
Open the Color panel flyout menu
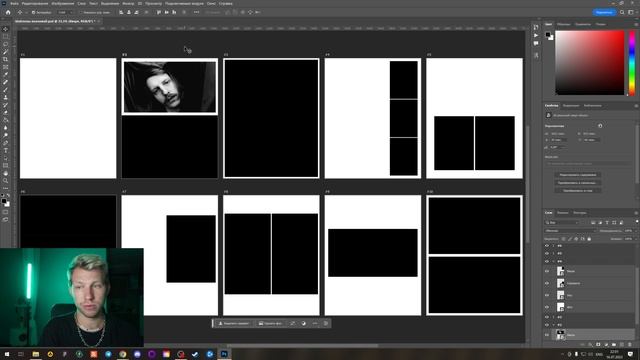pyautogui.click(x=636, y=24)
